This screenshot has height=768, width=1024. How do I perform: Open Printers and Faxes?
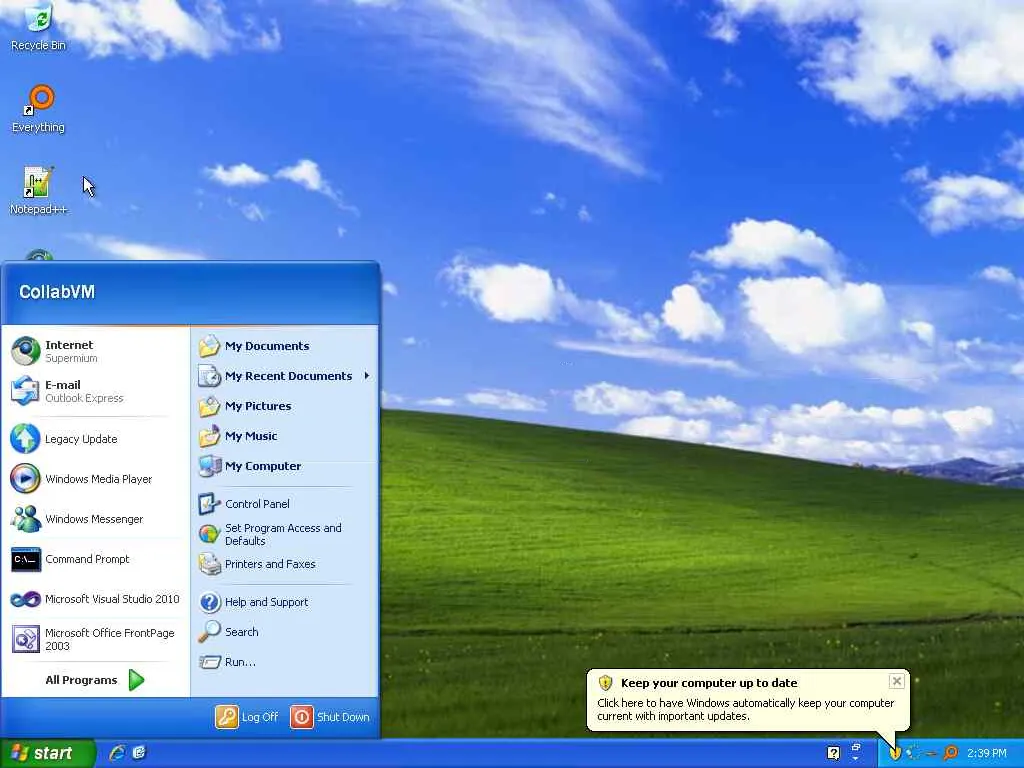tap(284, 564)
